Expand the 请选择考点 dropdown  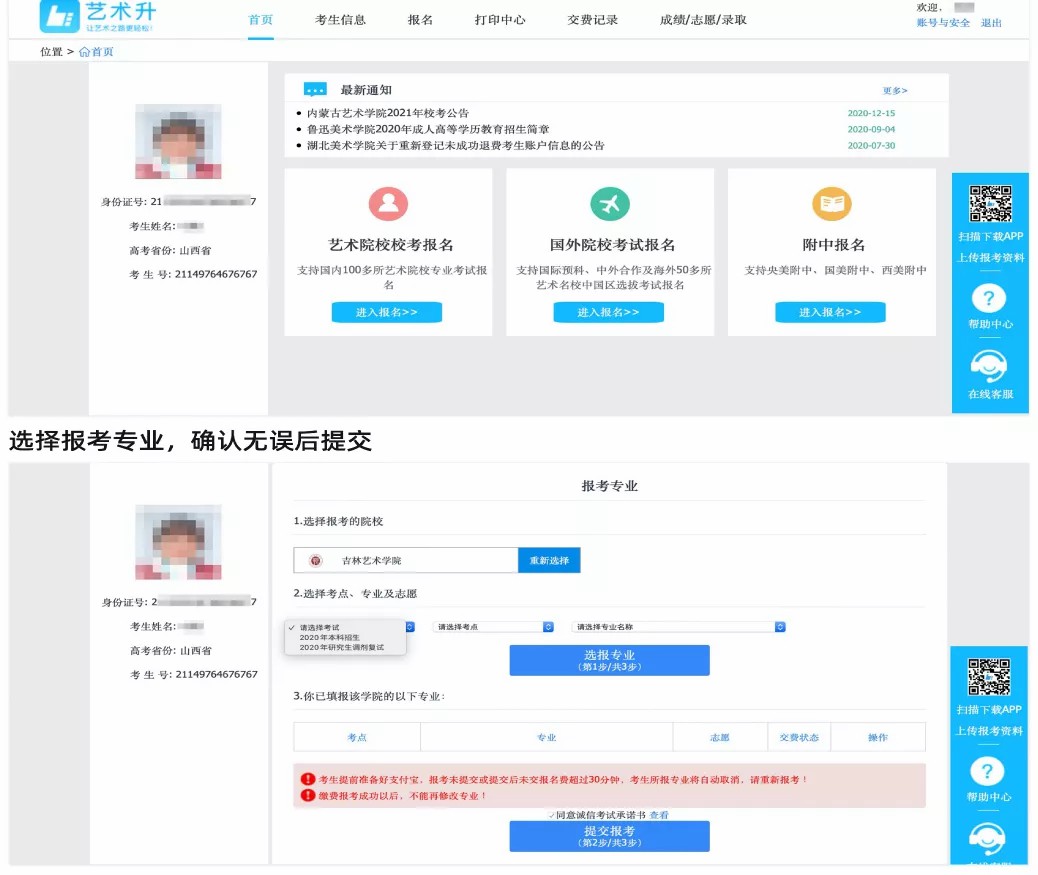[493, 627]
